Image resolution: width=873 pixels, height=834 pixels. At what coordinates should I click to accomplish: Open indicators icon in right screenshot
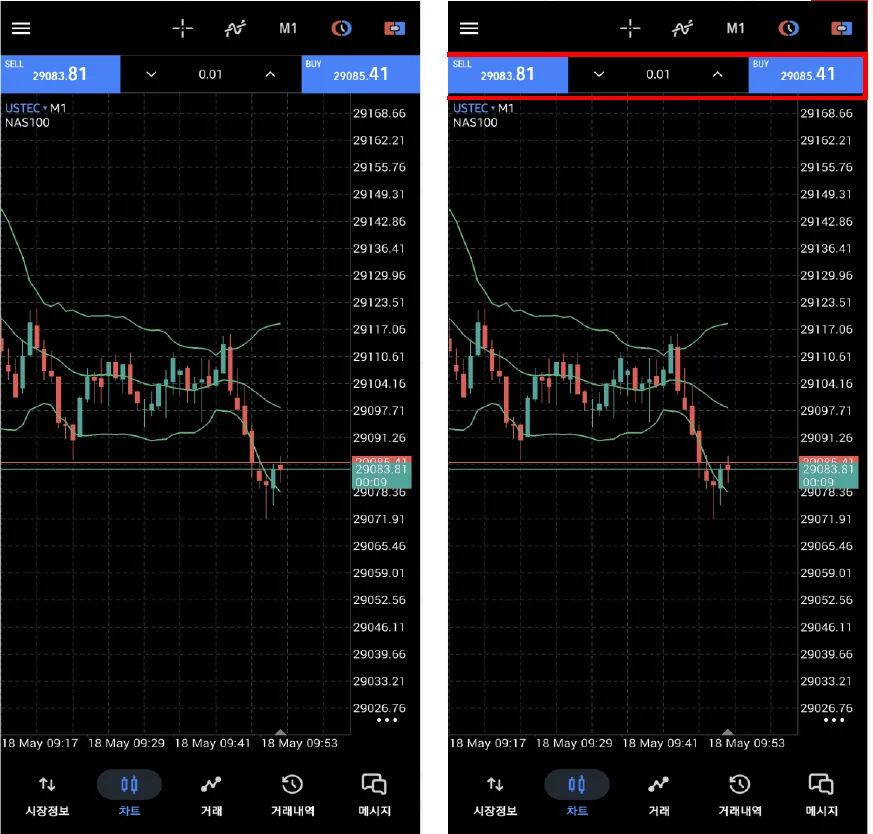point(683,28)
